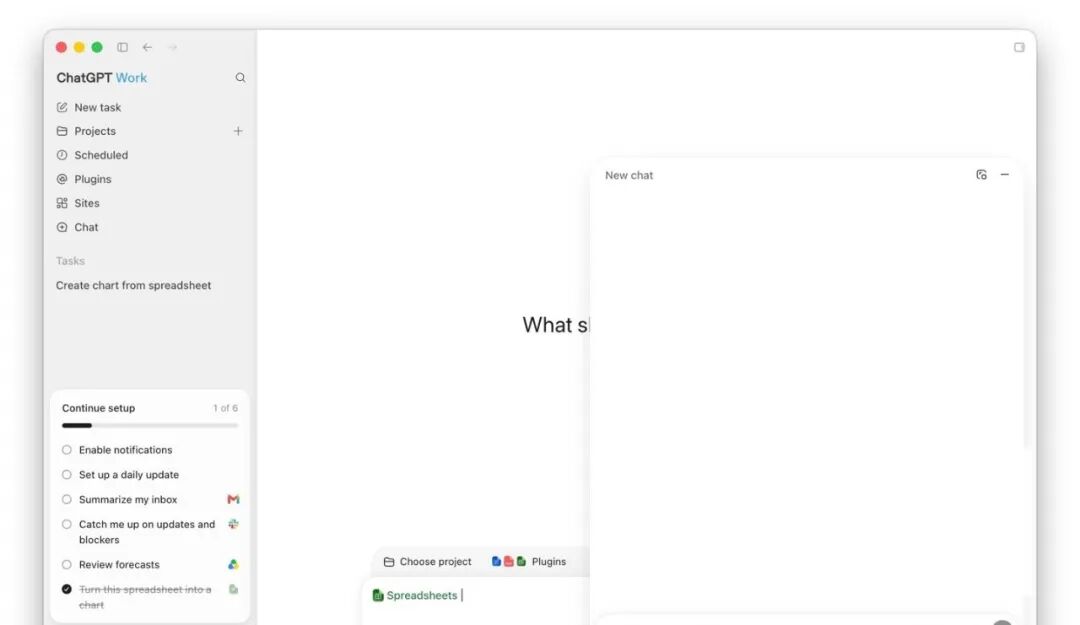Screen dimensions: 1080x625
Task: Click the New chat title text
Action: pos(629,175)
